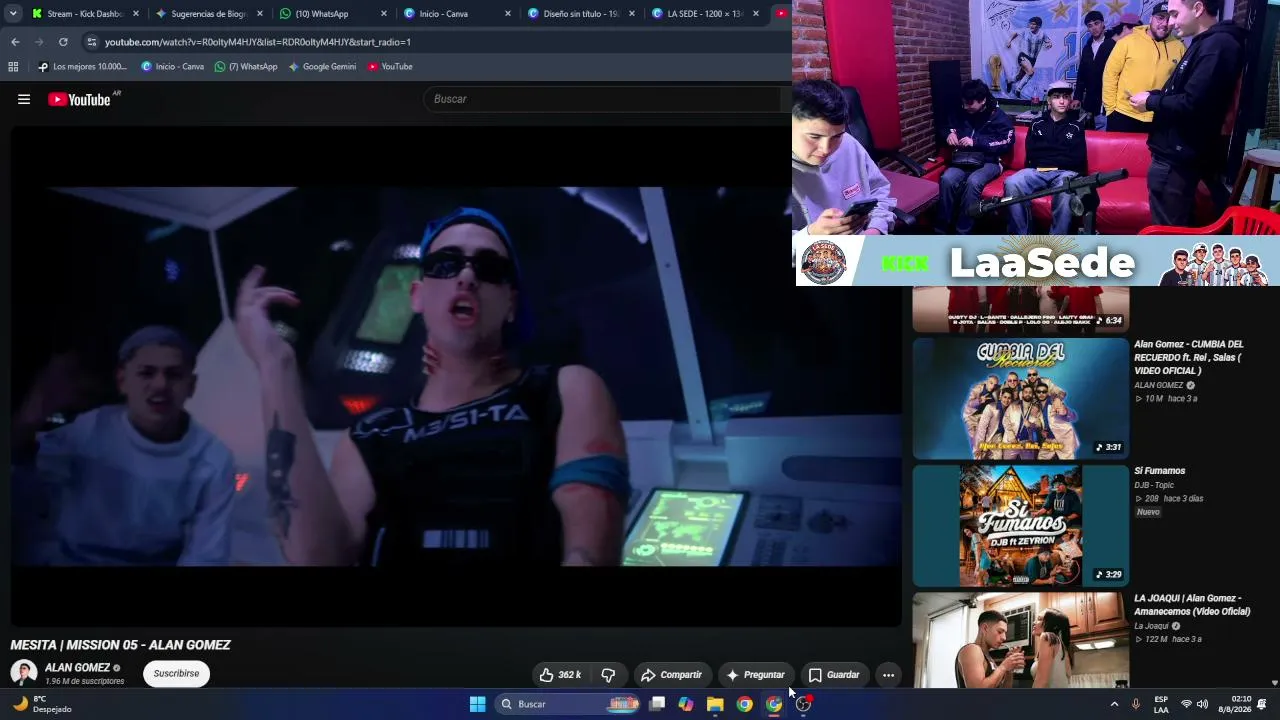Click the address bar URL

(258, 42)
